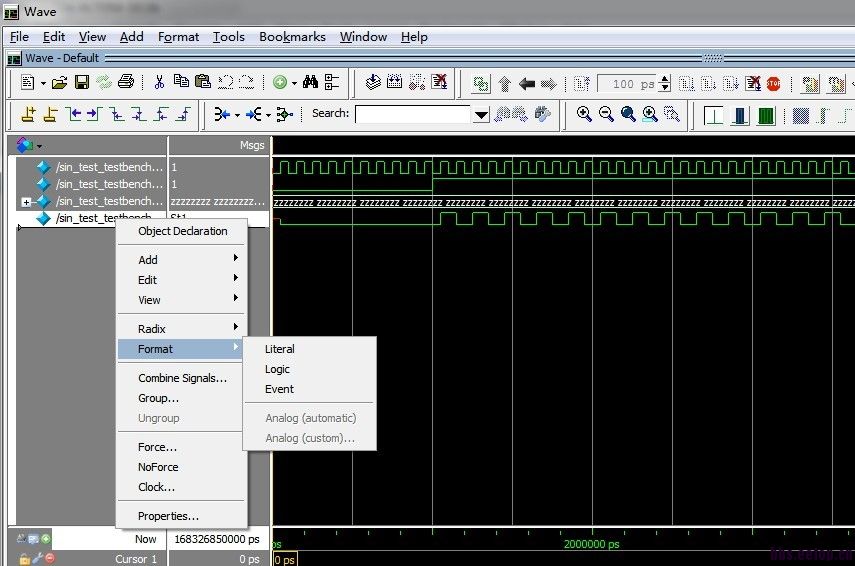Open Find with the binoculars icon
Viewport: 855px width, 566px height.
310,82
